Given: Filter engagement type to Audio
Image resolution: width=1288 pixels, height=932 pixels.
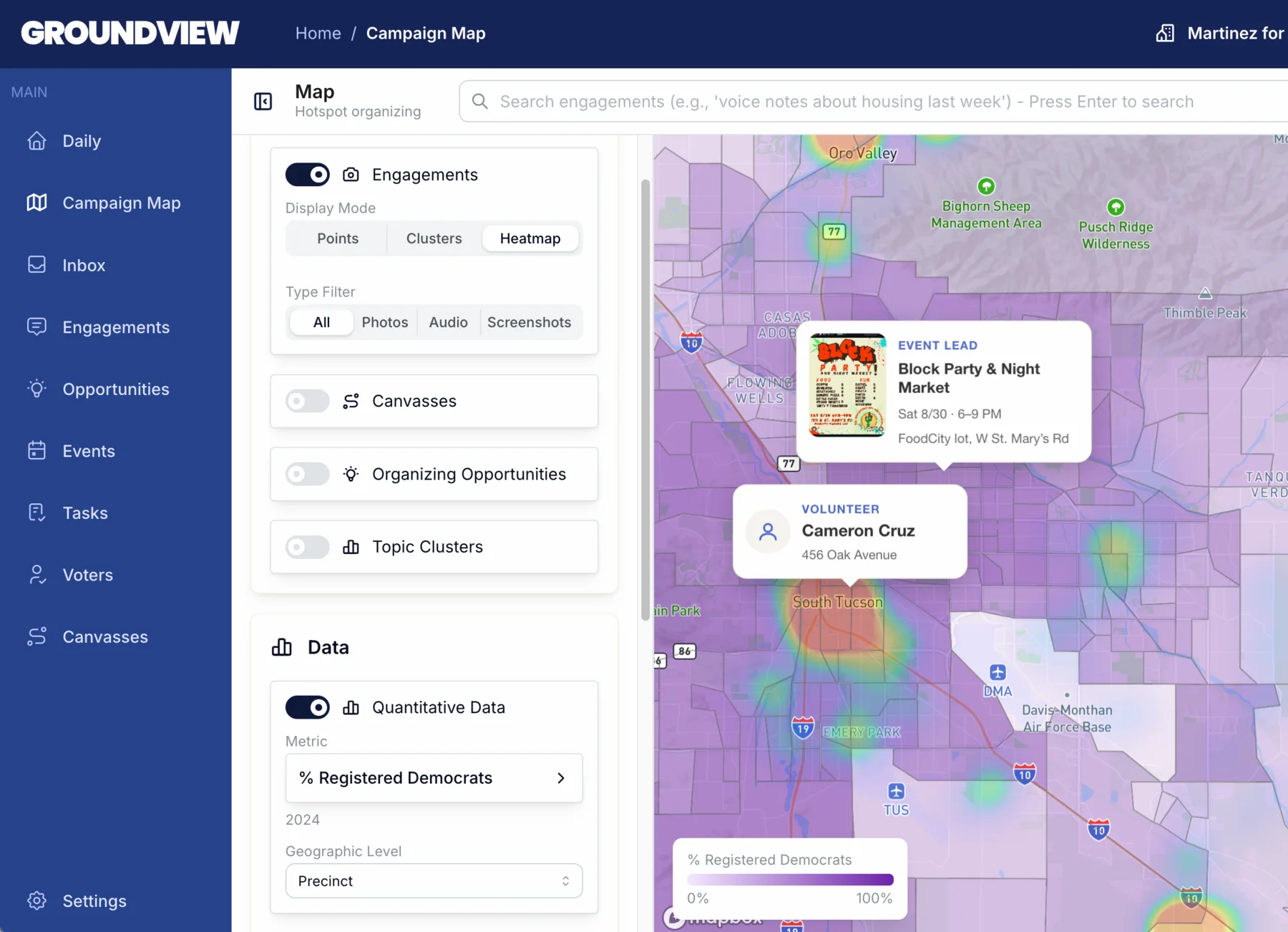Looking at the screenshot, I should pyautogui.click(x=448, y=322).
